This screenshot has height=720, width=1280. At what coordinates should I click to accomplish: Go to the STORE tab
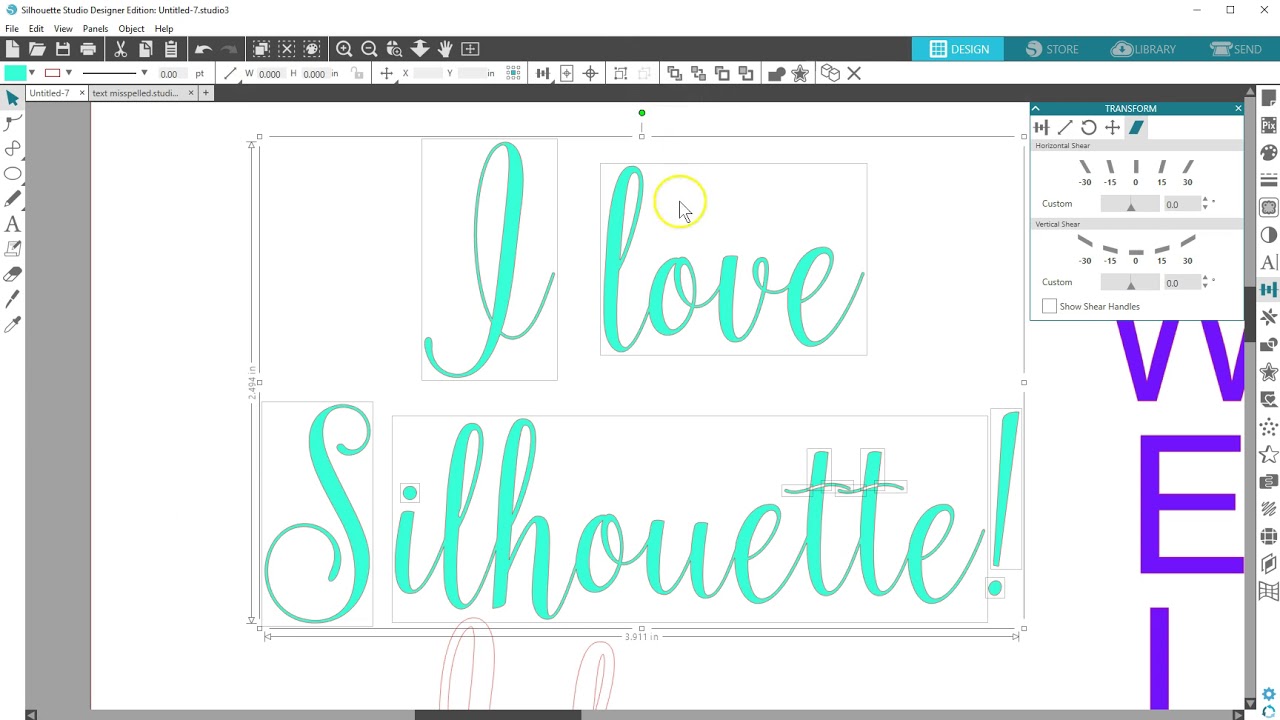click(1052, 49)
